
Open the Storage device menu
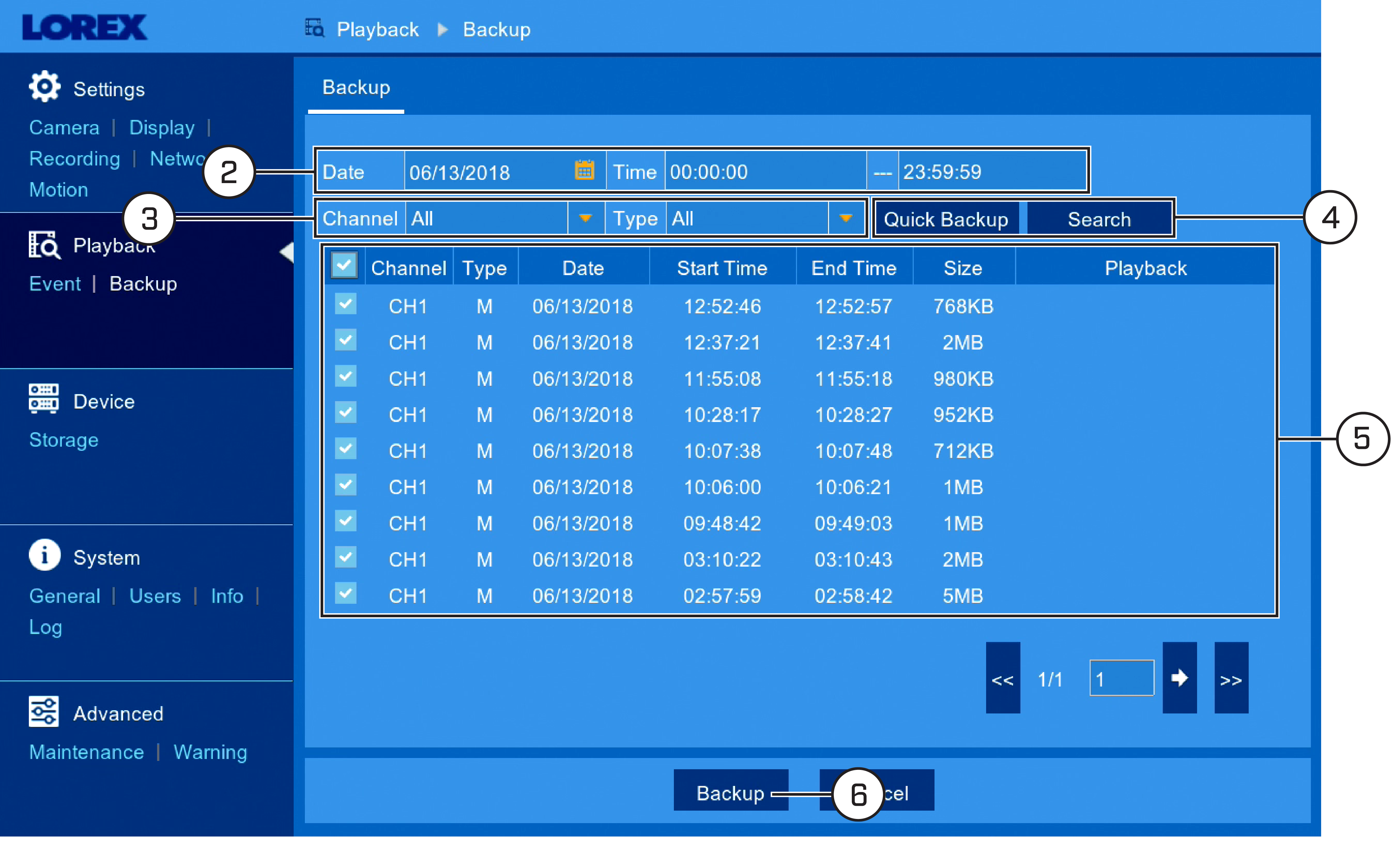click(x=63, y=440)
